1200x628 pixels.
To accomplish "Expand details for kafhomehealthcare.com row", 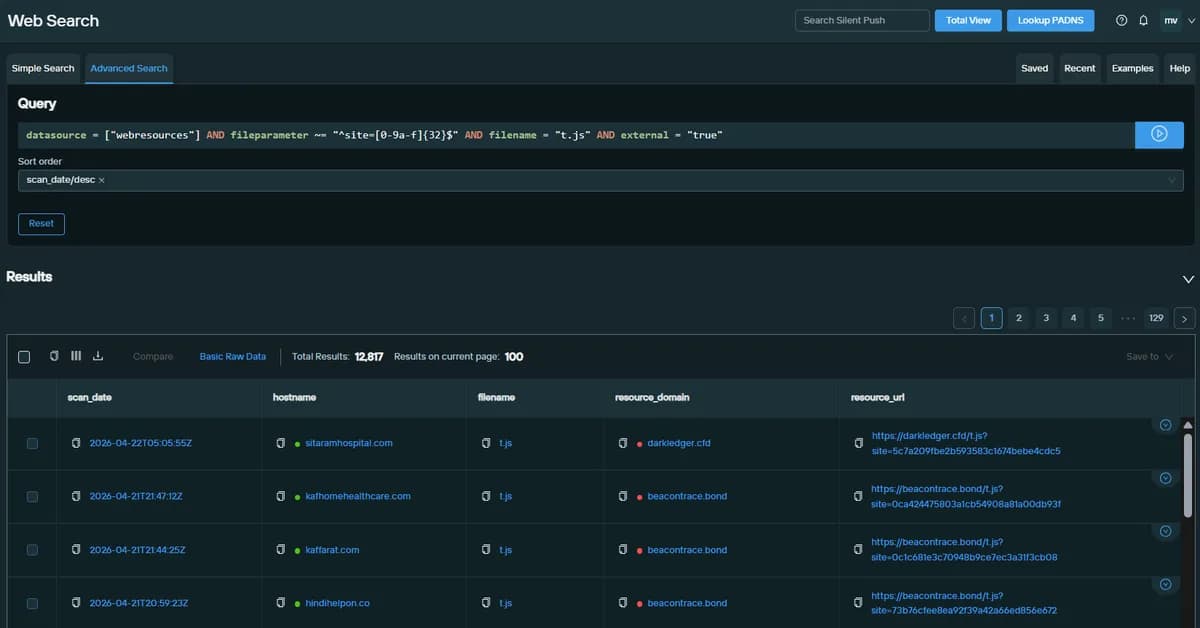I will (1165, 478).
